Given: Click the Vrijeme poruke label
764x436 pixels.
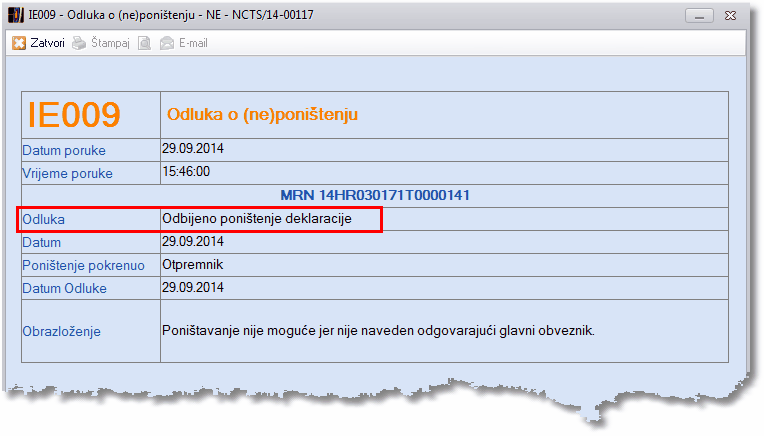Looking at the screenshot, I should point(67,173).
